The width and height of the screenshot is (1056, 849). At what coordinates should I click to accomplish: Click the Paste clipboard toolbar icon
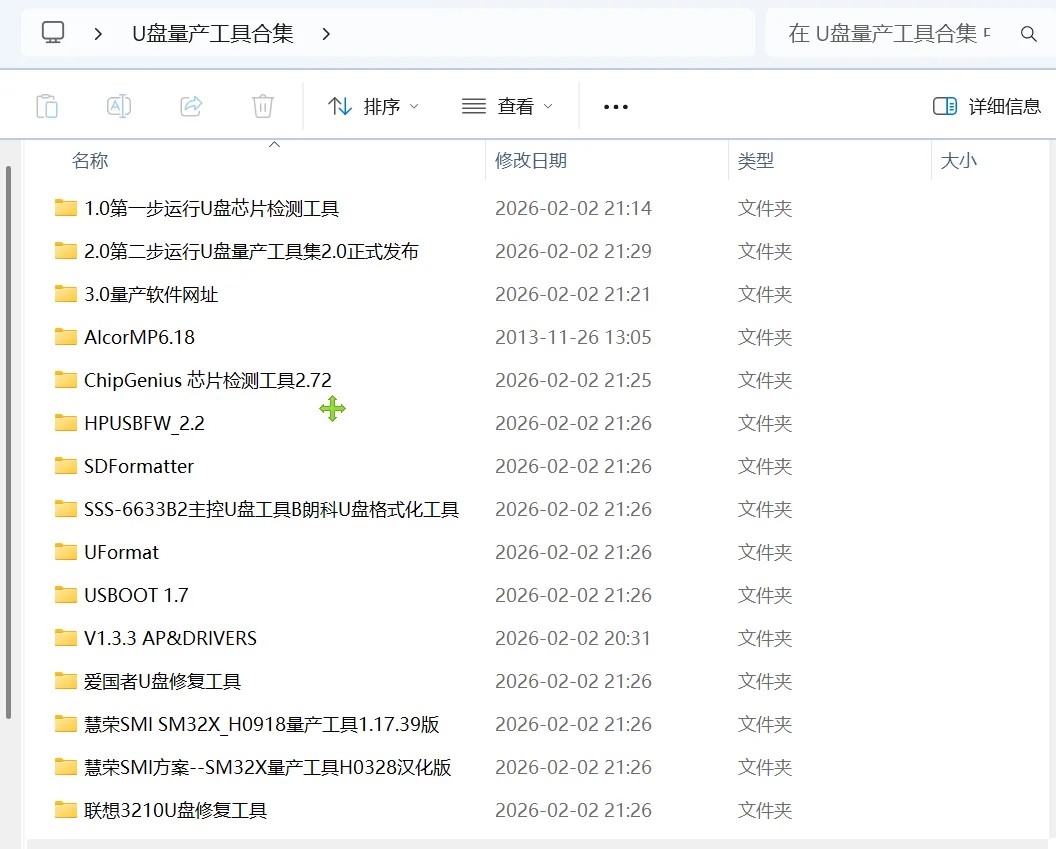(47, 106)
